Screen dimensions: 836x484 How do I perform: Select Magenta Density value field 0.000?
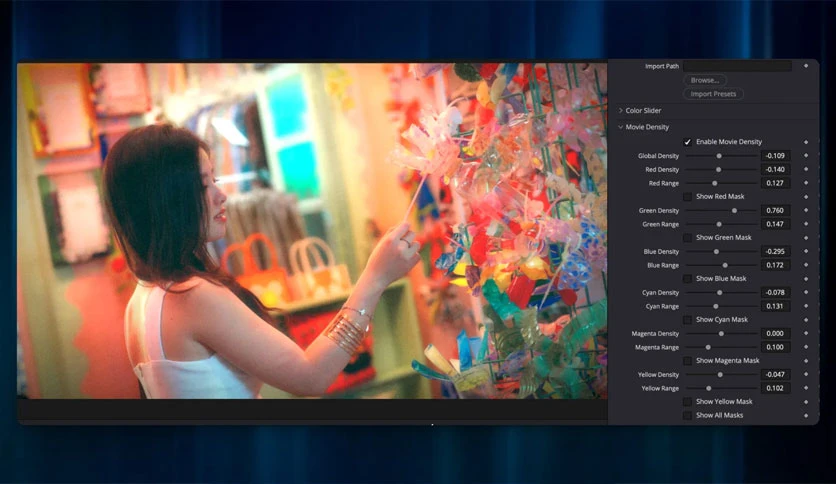775,333
